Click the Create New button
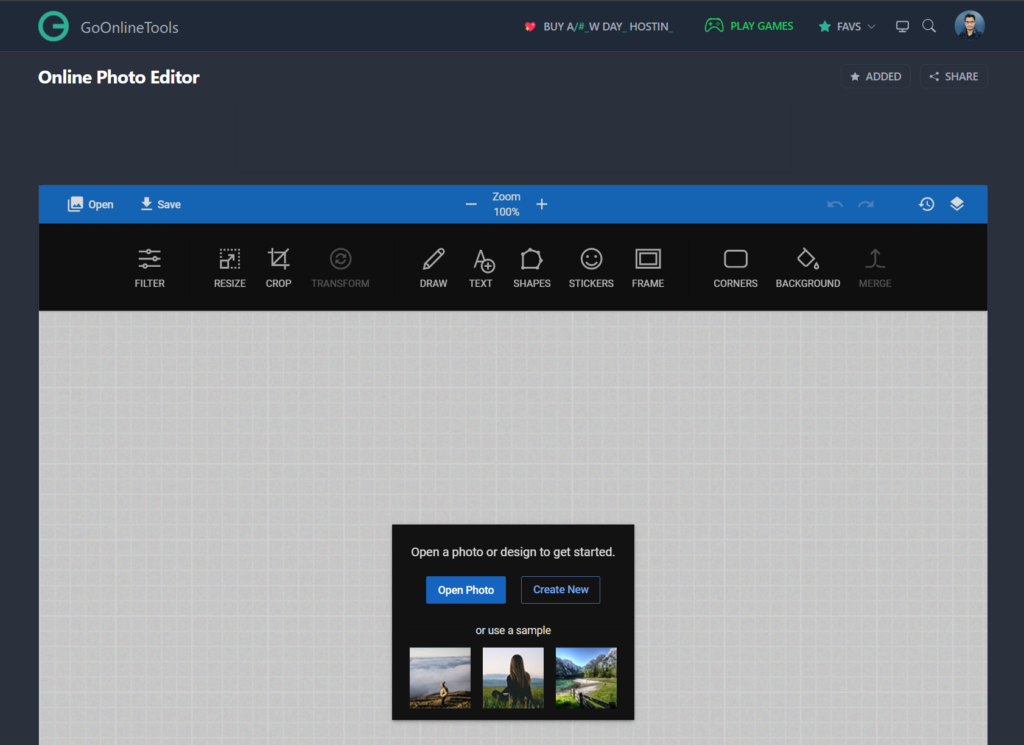This screenshot has height=745, width=1024. point(560,589)
